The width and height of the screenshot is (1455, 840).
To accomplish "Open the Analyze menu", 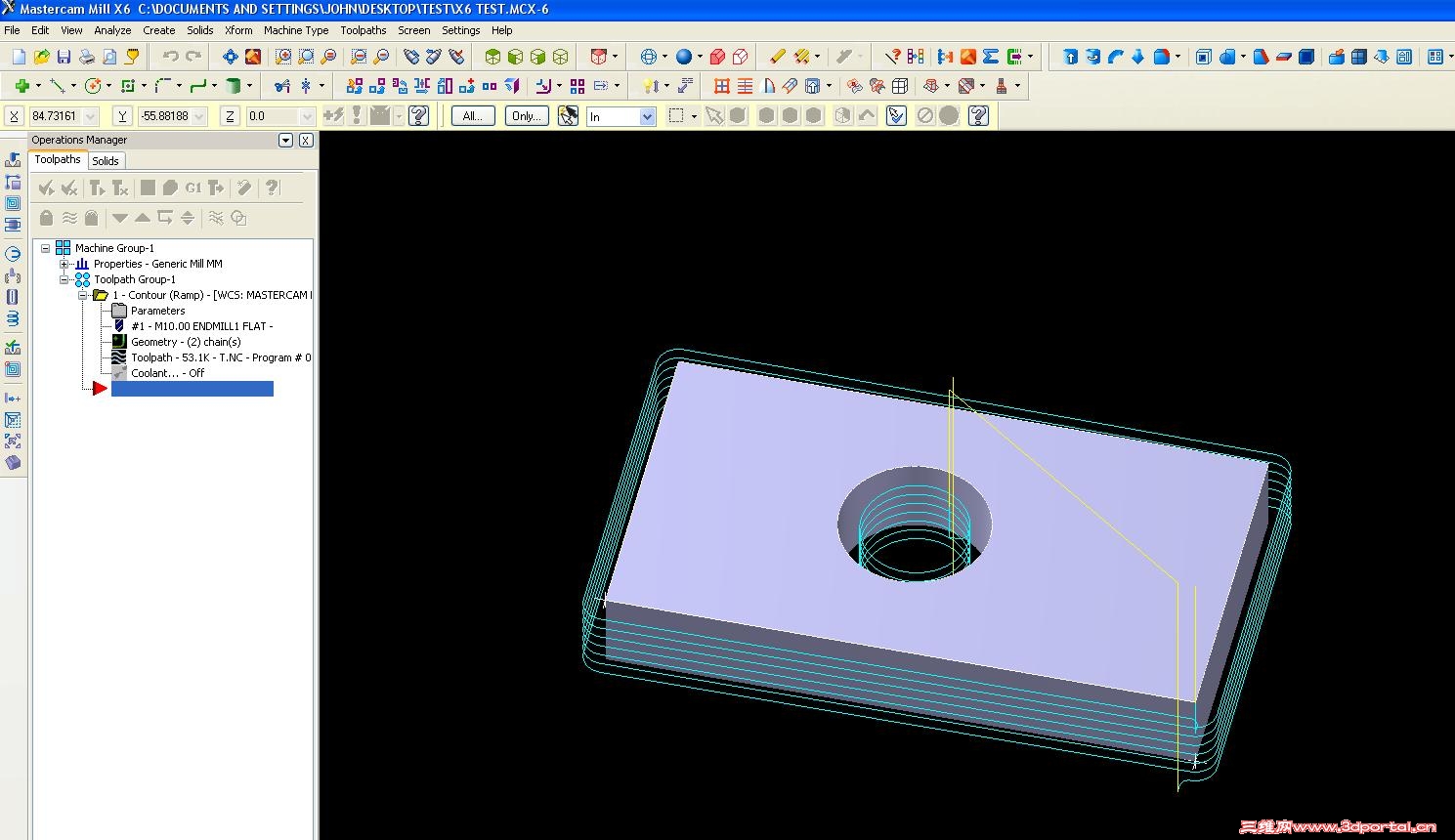I will 112,30.
